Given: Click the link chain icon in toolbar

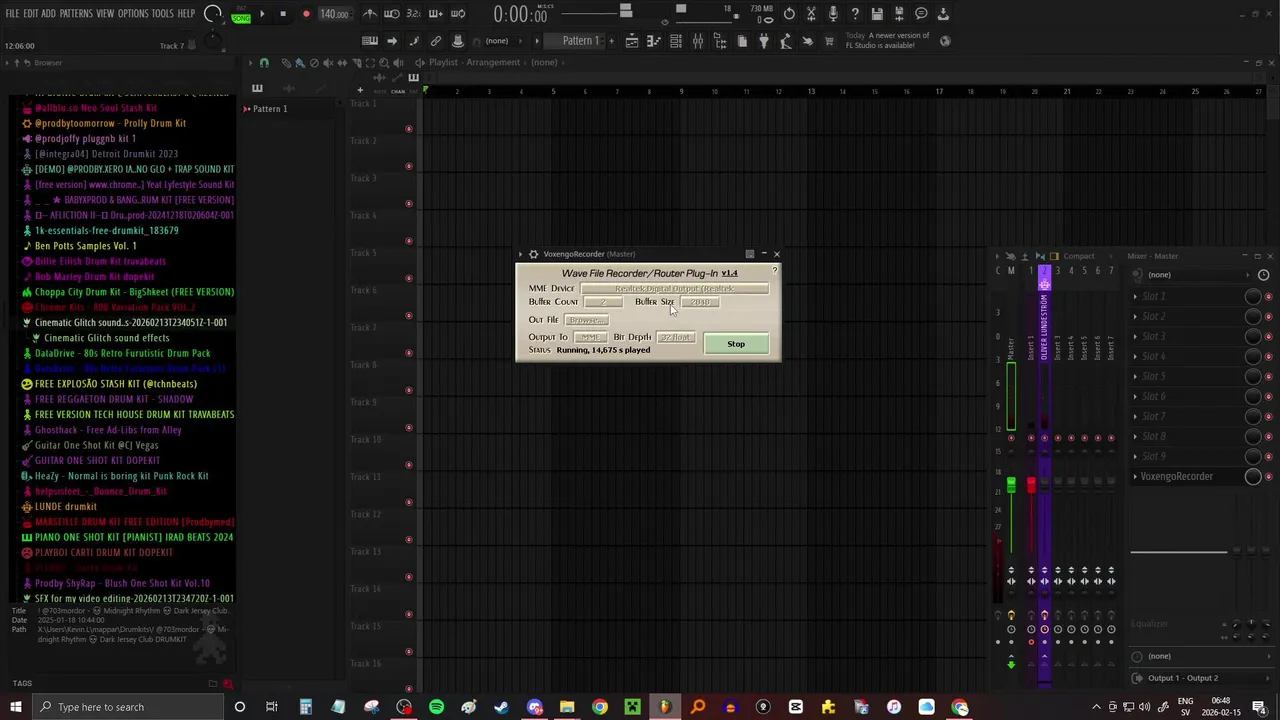Looking at the screenshot, I should (x=436, y=41).
